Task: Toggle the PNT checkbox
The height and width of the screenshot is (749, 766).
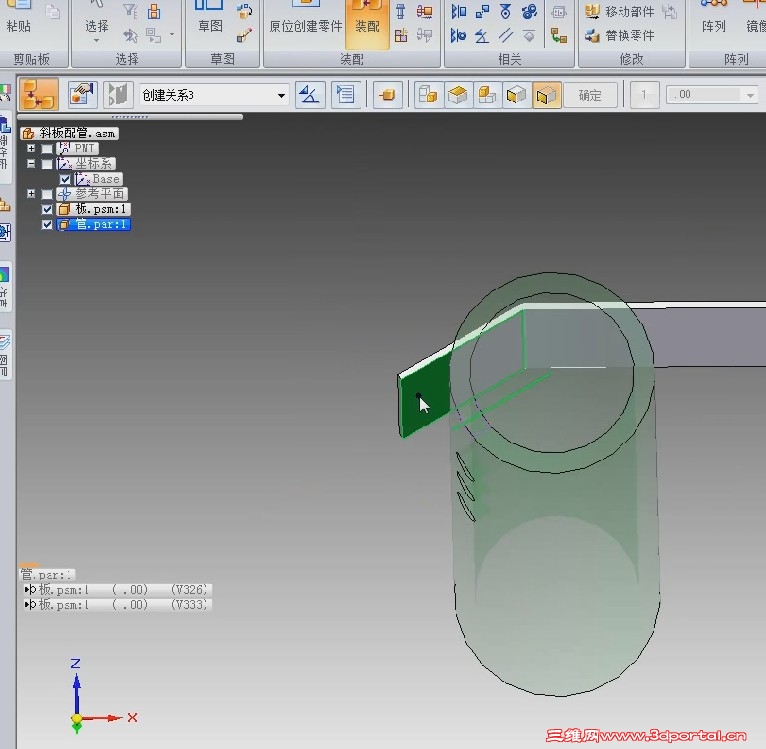Action: click(x=47, y=149)
